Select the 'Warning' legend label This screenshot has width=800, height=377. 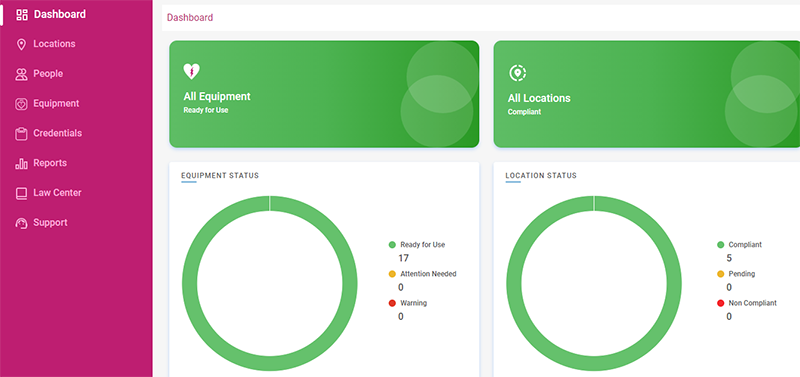[x=413, y=303]
